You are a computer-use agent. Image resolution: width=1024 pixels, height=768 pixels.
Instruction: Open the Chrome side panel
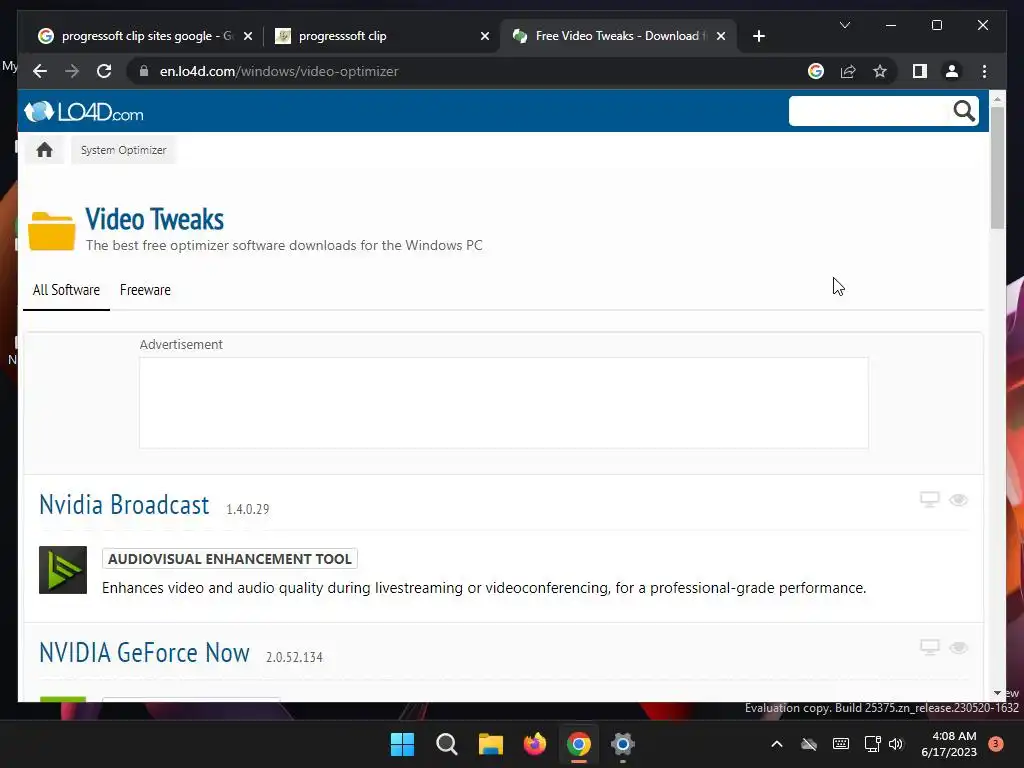coord(920,71)
